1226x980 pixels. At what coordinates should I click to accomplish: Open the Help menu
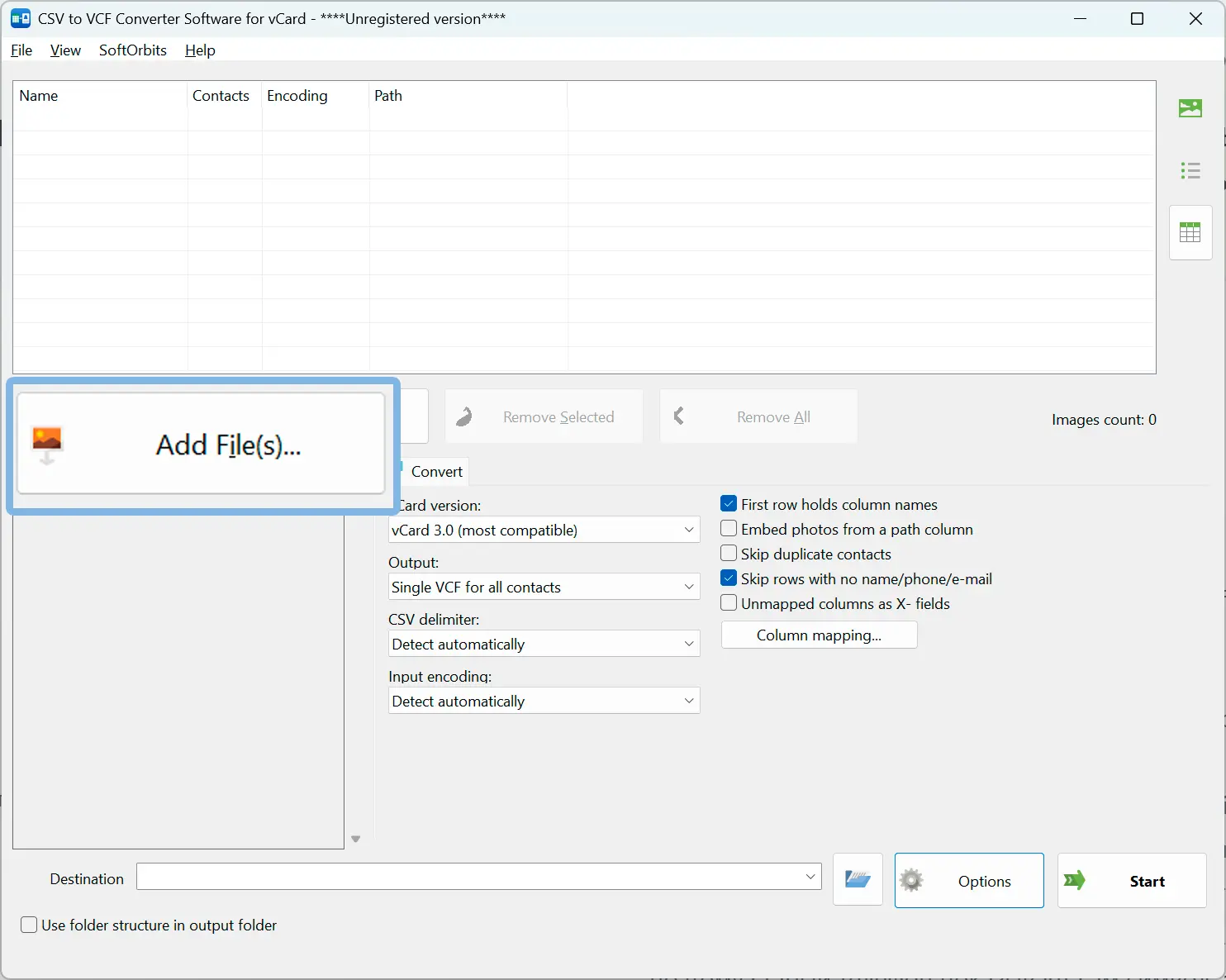(200, 50)
